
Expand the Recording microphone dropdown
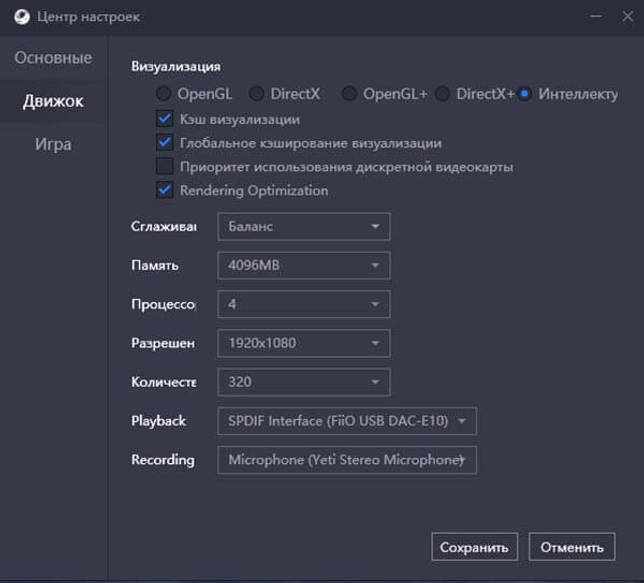click(x=347, y=460)
